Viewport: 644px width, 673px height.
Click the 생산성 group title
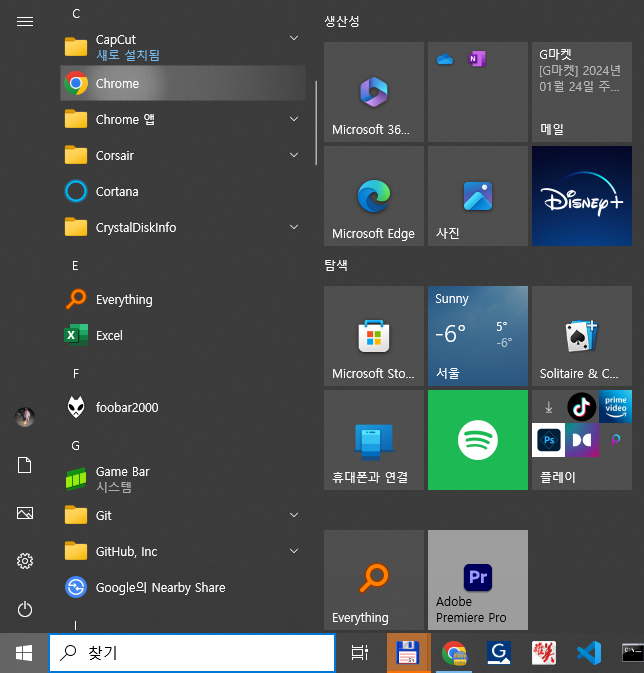(x=342, y=21)
